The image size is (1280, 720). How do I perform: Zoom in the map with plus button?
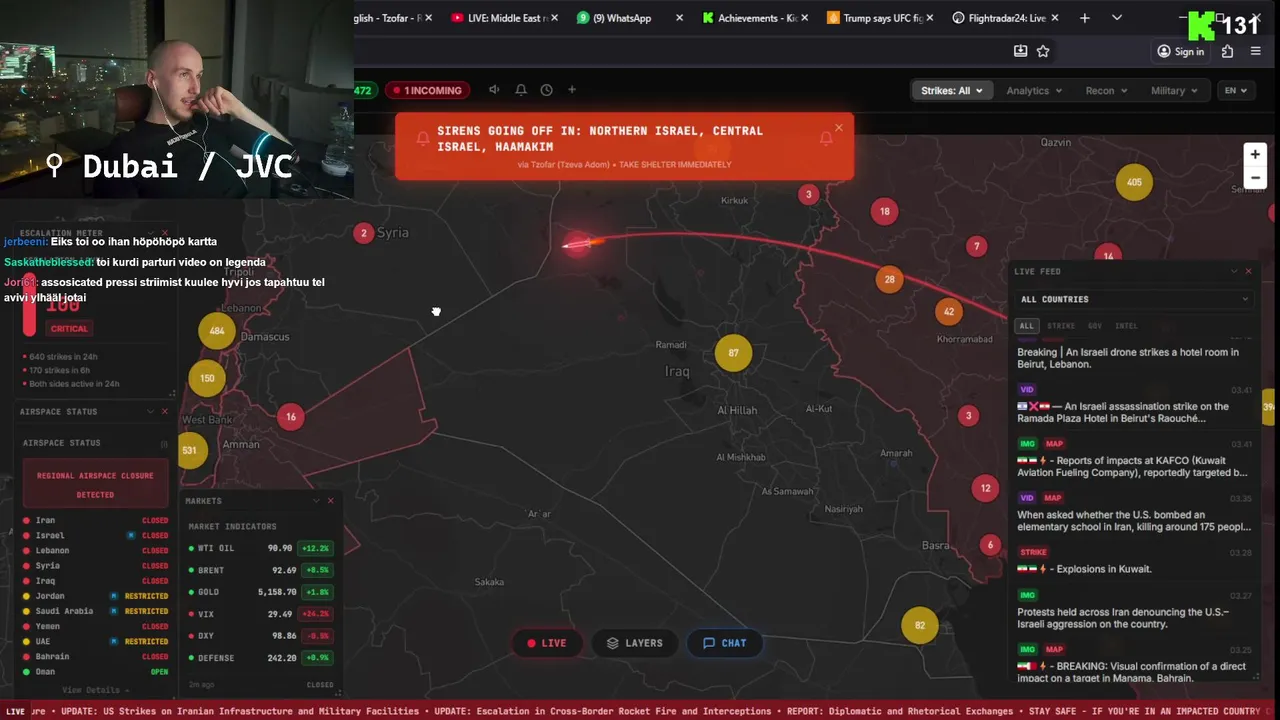[x=1255, y=154]
